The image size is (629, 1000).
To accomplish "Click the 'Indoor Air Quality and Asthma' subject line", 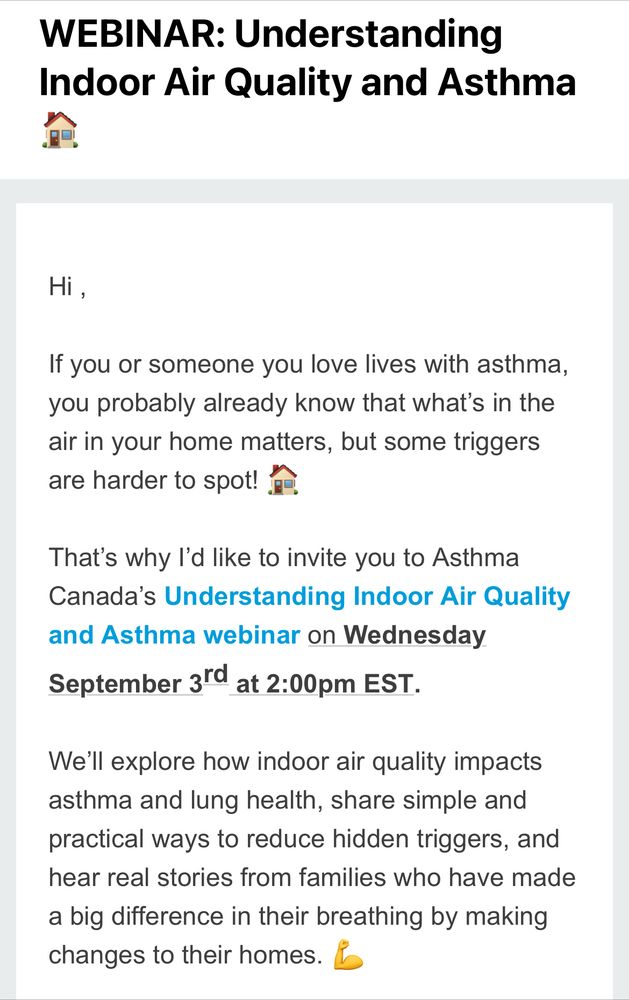I will point(307,83).
